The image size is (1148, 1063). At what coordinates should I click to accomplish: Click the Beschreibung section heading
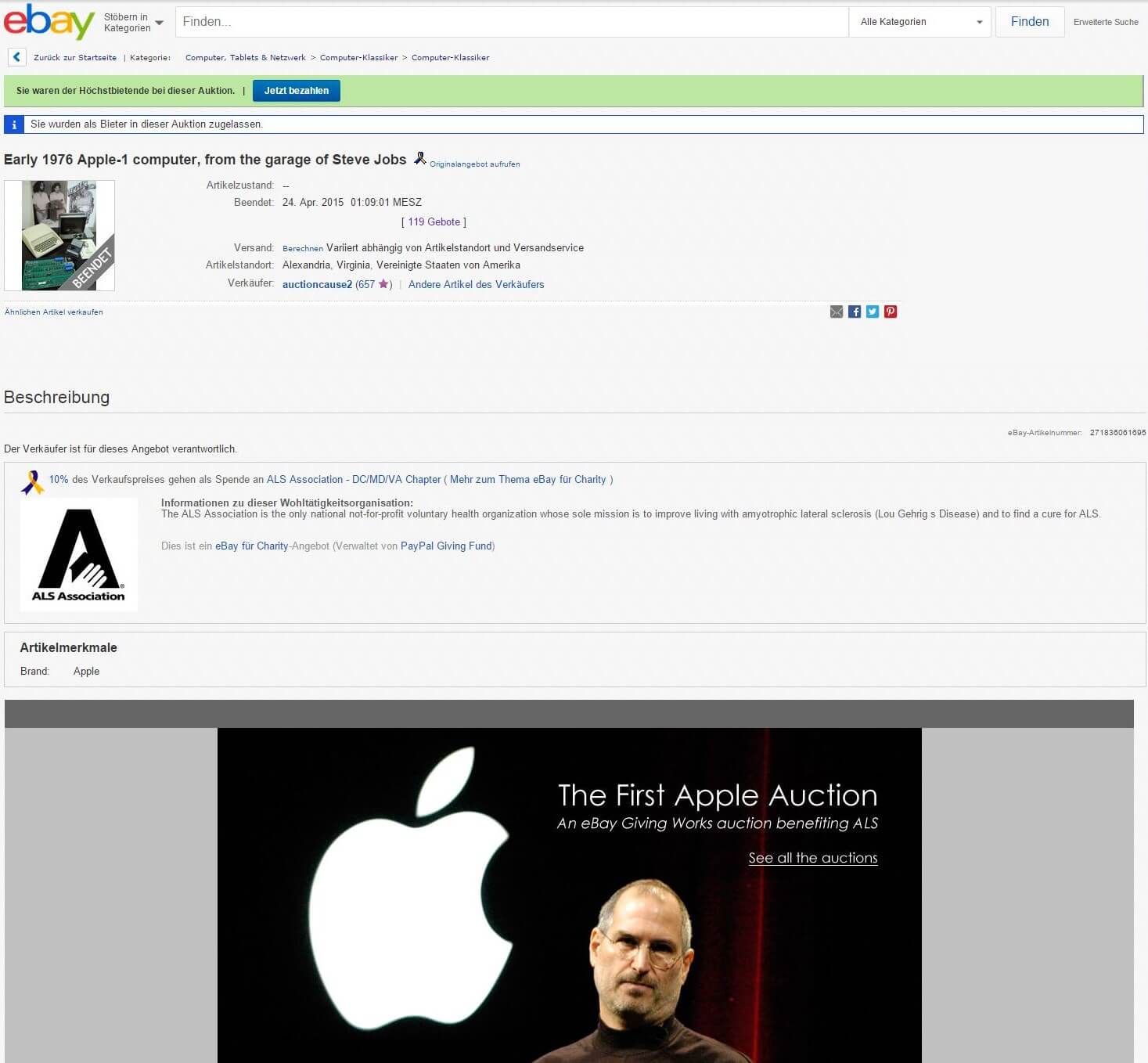click(56, 397)
